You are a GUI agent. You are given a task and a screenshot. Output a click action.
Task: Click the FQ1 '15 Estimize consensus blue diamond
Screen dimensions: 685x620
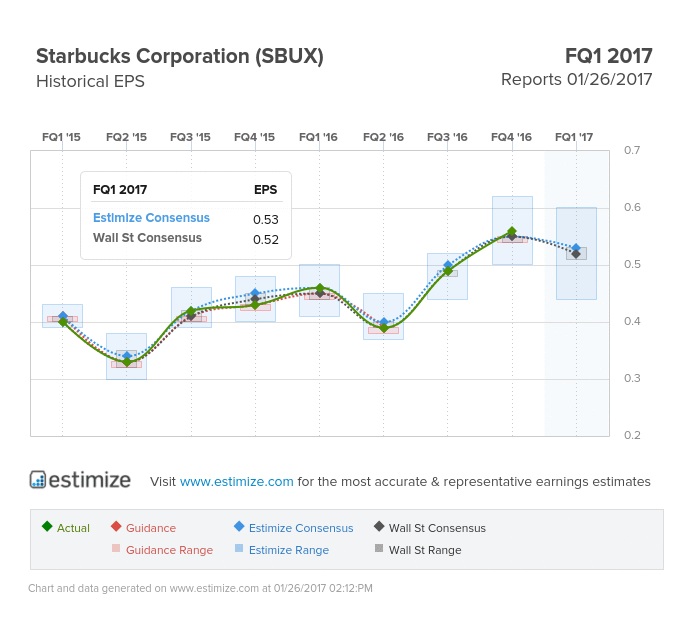tap(62, 316)
